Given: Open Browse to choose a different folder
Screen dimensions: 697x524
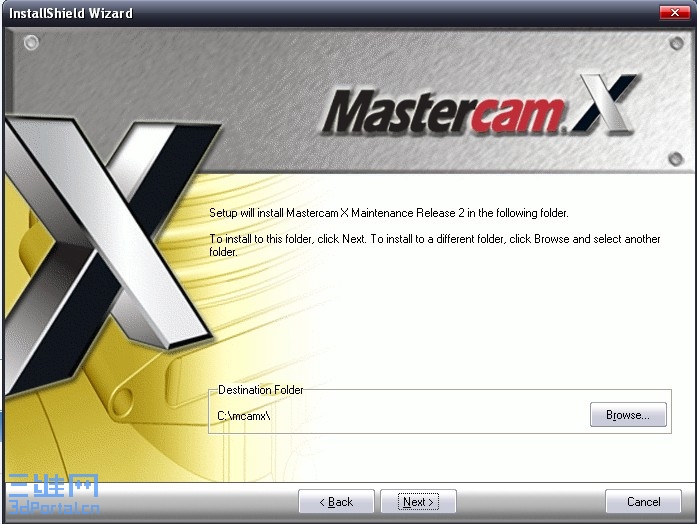Looking at the screenshot, I should tap(628, 415).
